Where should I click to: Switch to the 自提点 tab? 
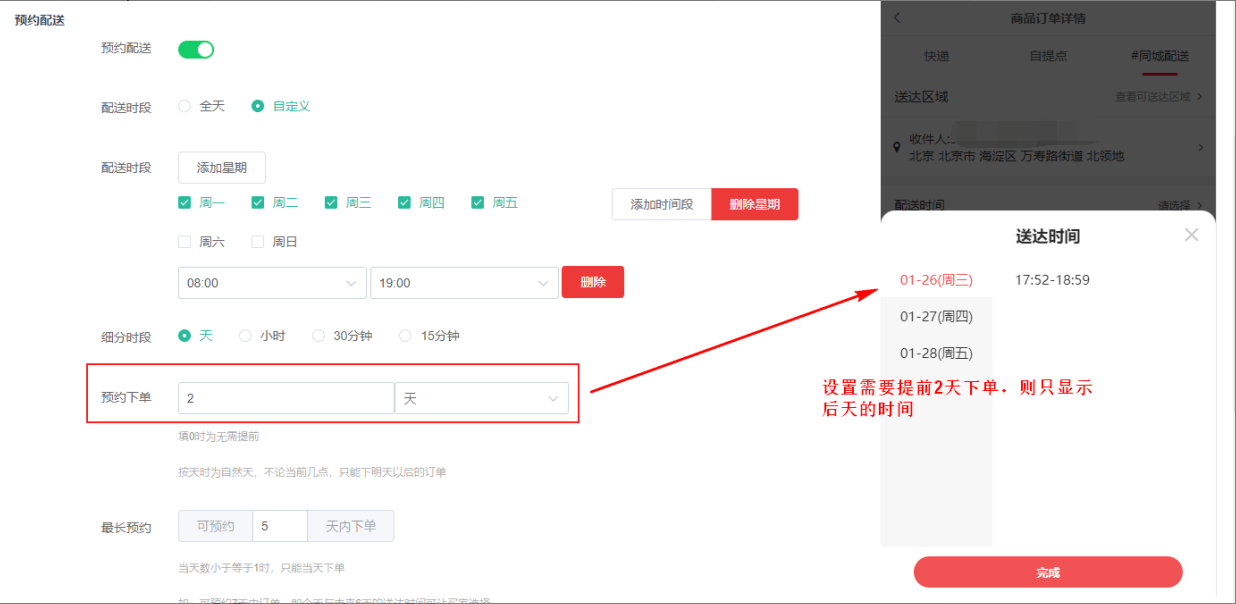point(1048,56)
